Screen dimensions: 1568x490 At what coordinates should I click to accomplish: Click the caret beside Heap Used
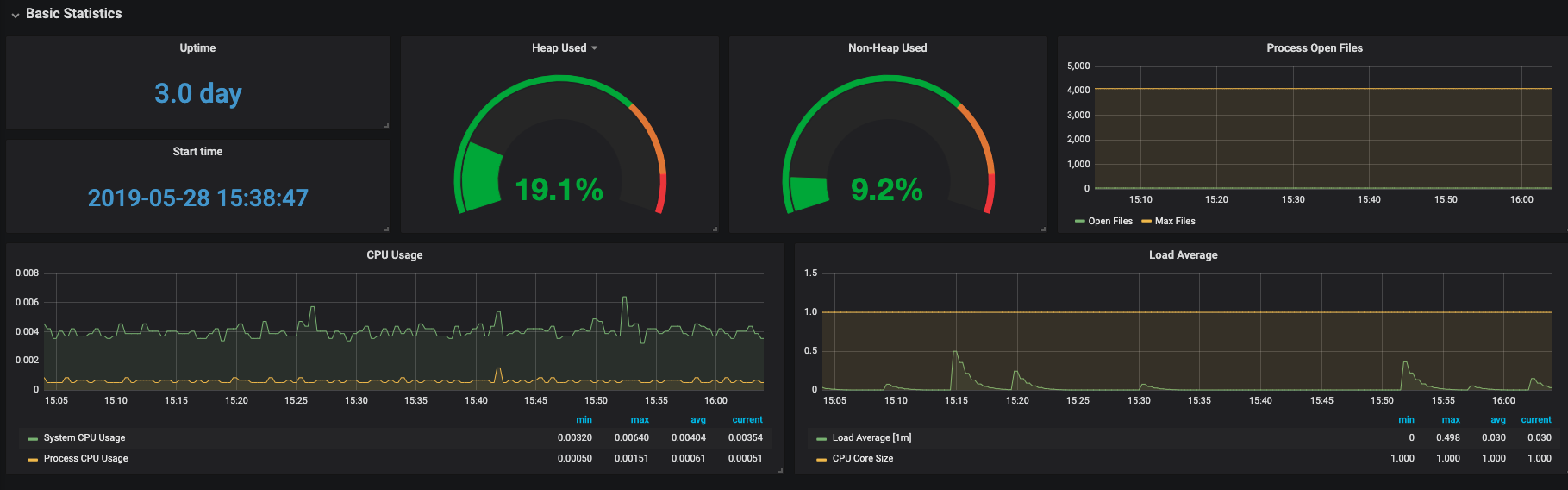(x=594, y=48)
